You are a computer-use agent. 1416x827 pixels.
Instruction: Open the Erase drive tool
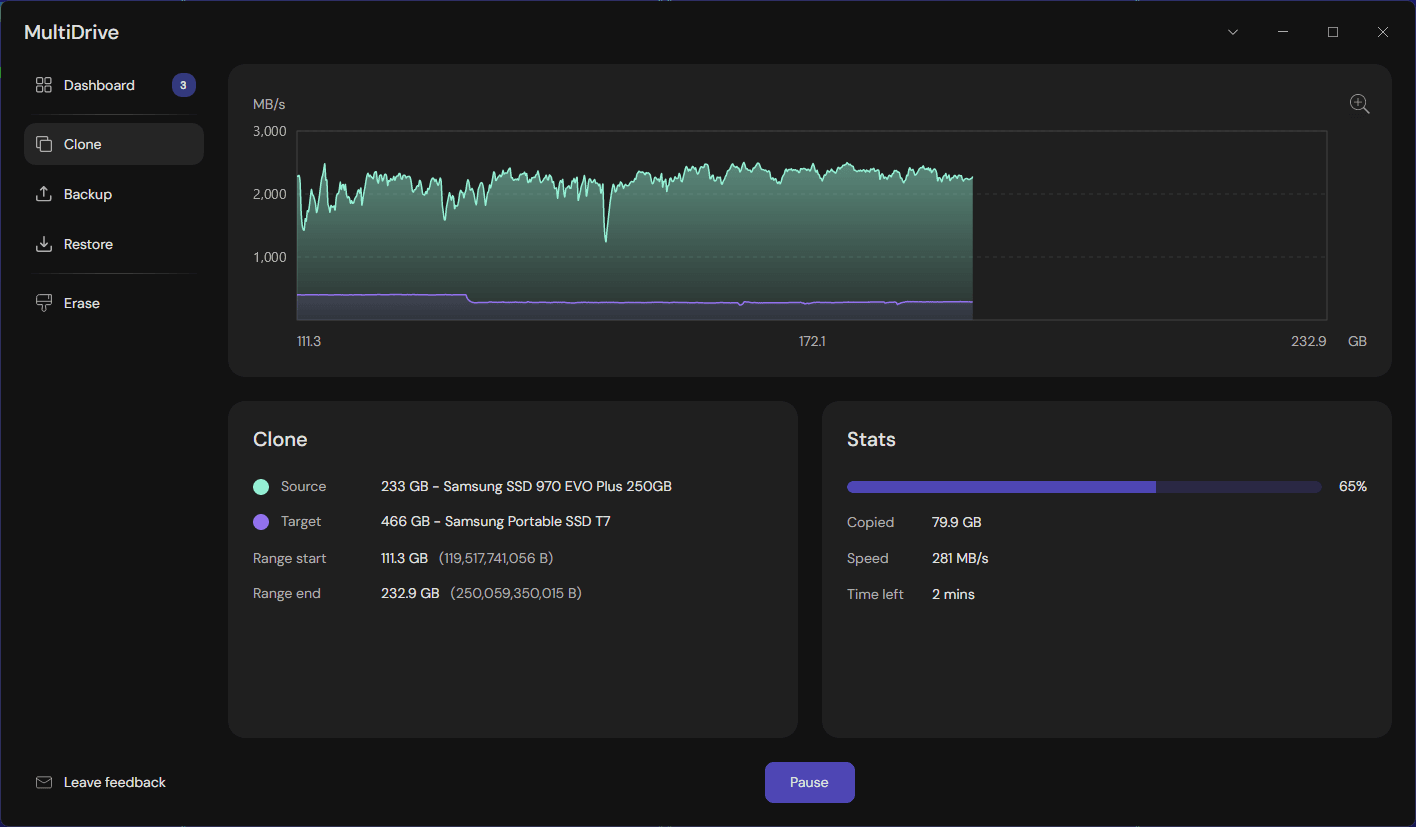(x=82, y=302)
